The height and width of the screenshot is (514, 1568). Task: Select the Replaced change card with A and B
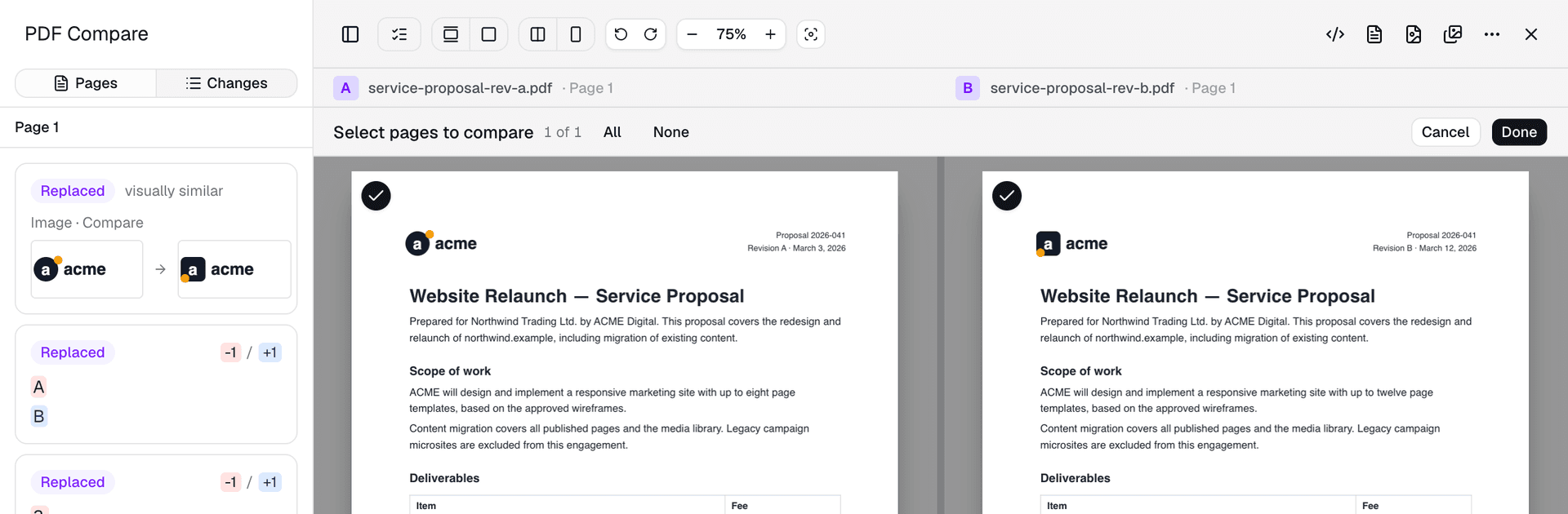click(x=156, y=384)
